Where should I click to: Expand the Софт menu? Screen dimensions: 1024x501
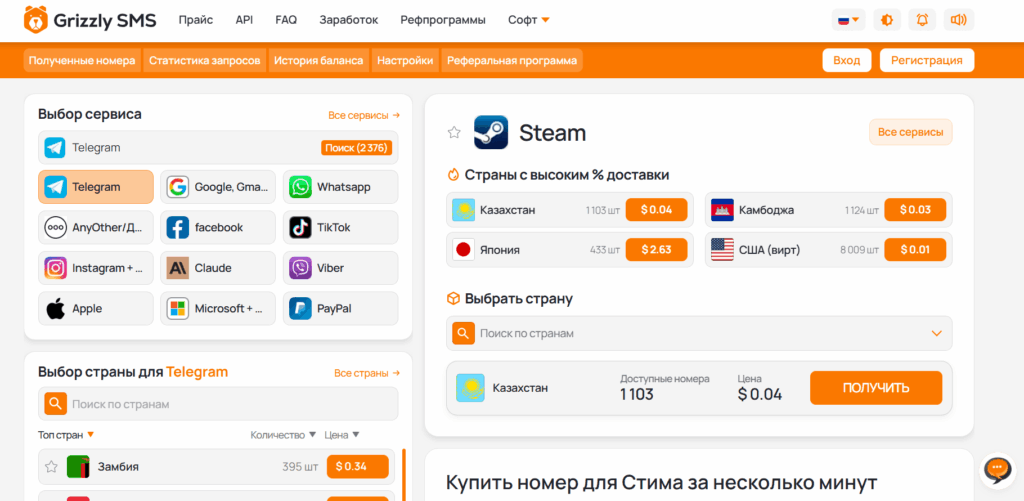[528, 20]
